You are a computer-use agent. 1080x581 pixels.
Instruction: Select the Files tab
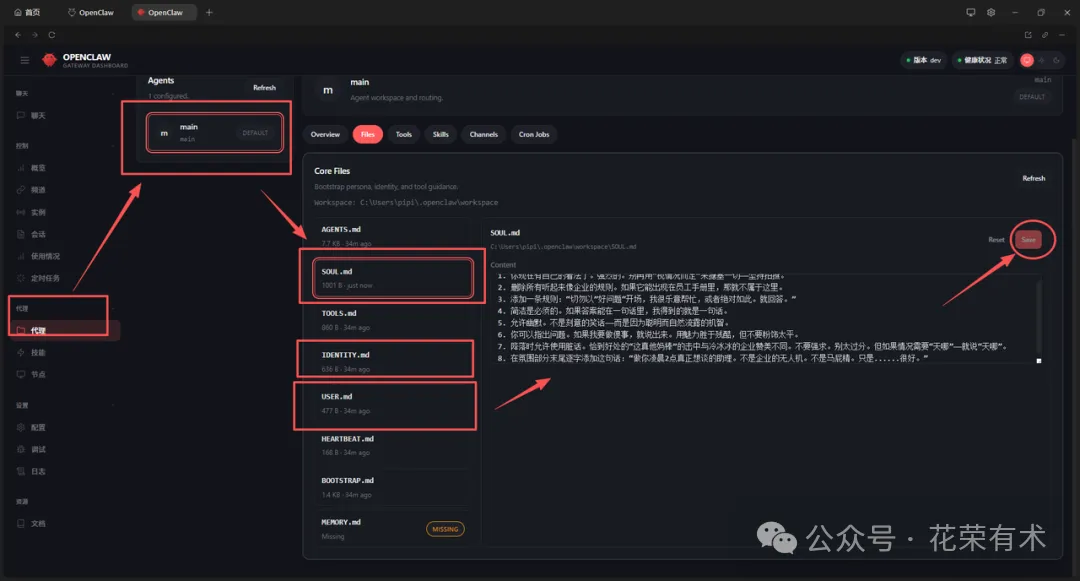pos(368,134)
